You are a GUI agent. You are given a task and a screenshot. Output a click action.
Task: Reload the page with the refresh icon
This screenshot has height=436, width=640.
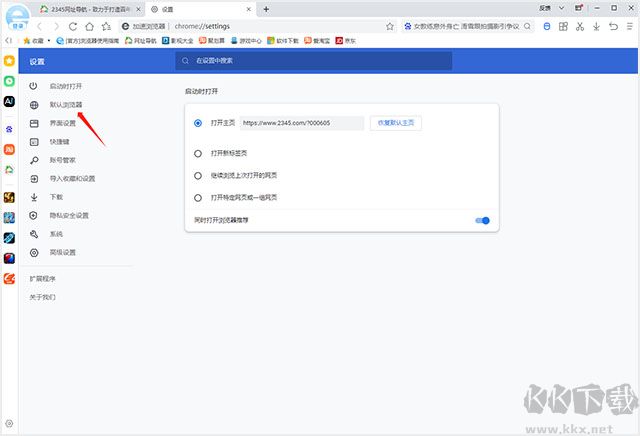click(x=73, y=27)
